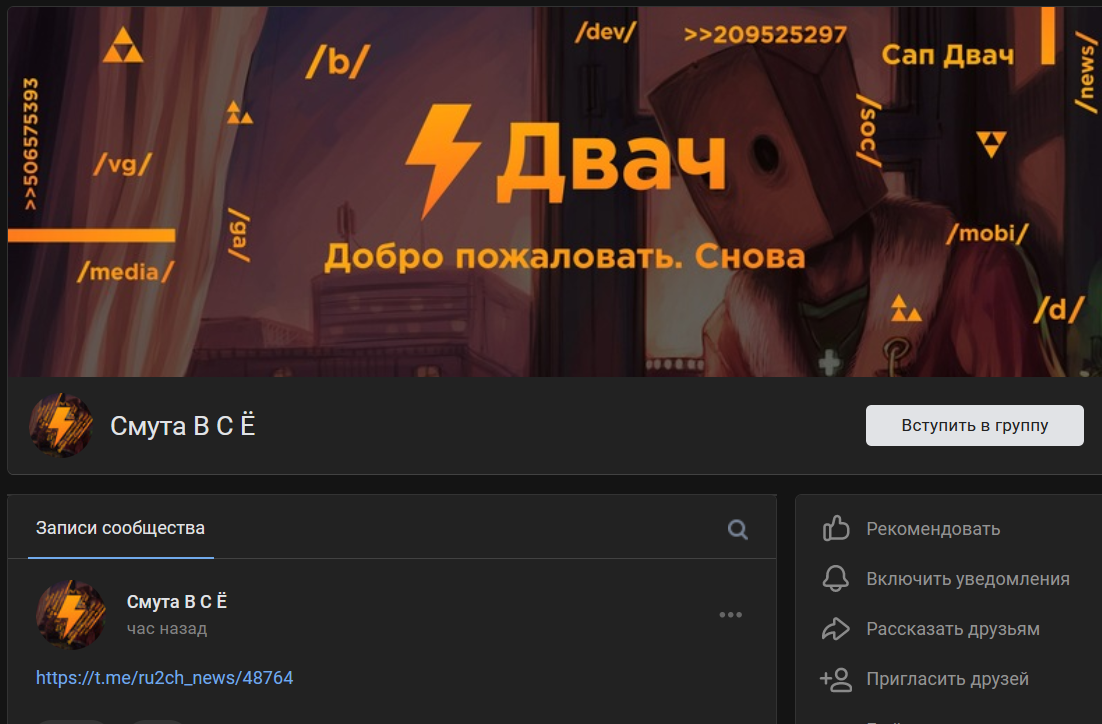Click the add-person invite icon
The image size is (1102, 724).
[836, 679]
